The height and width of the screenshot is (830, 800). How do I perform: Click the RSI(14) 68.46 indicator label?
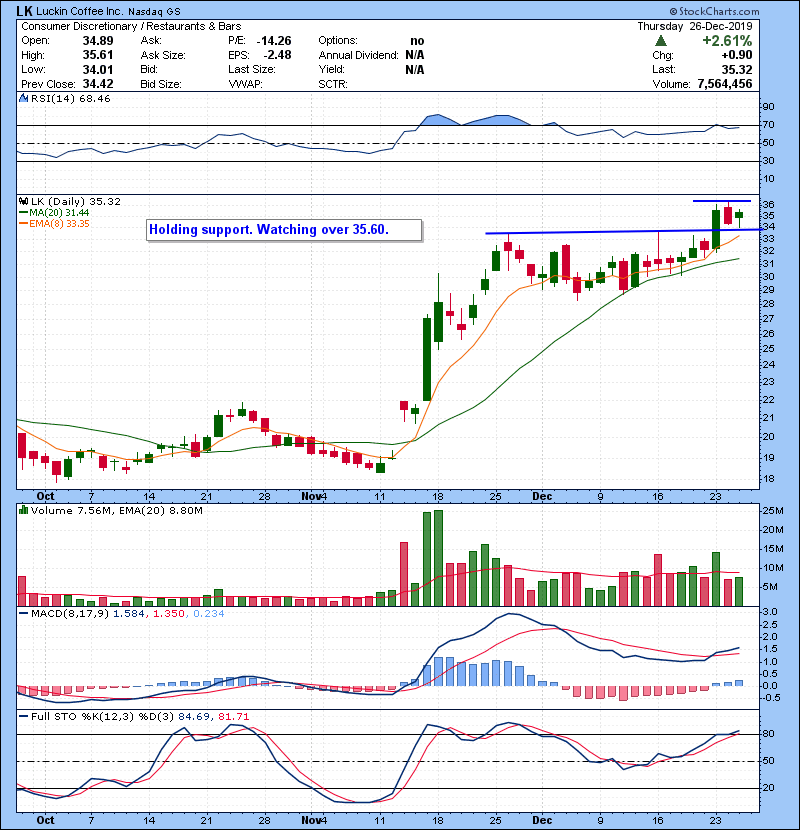click(x=70, y=98)
